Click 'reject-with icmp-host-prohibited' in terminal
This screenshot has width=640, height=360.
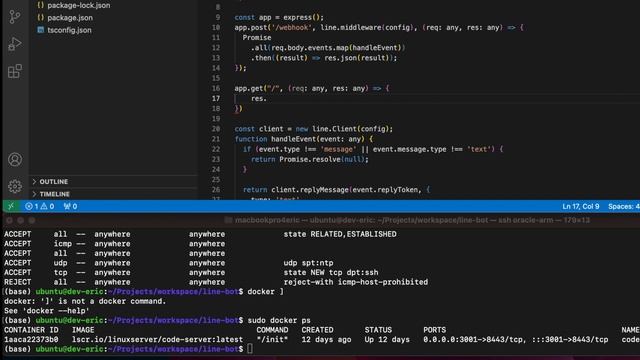(356, 282)
